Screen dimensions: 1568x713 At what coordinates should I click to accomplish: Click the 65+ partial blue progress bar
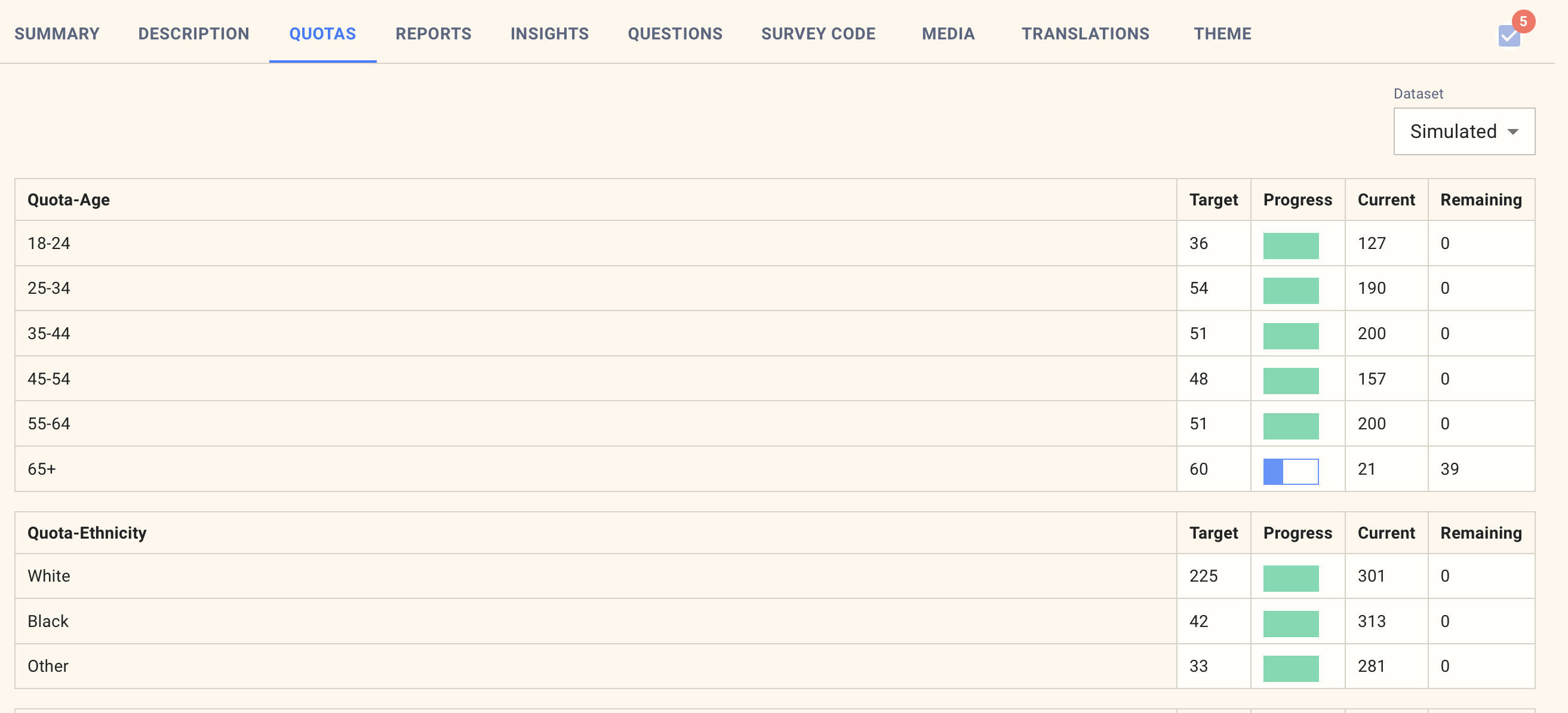(x=1290, y=471)
